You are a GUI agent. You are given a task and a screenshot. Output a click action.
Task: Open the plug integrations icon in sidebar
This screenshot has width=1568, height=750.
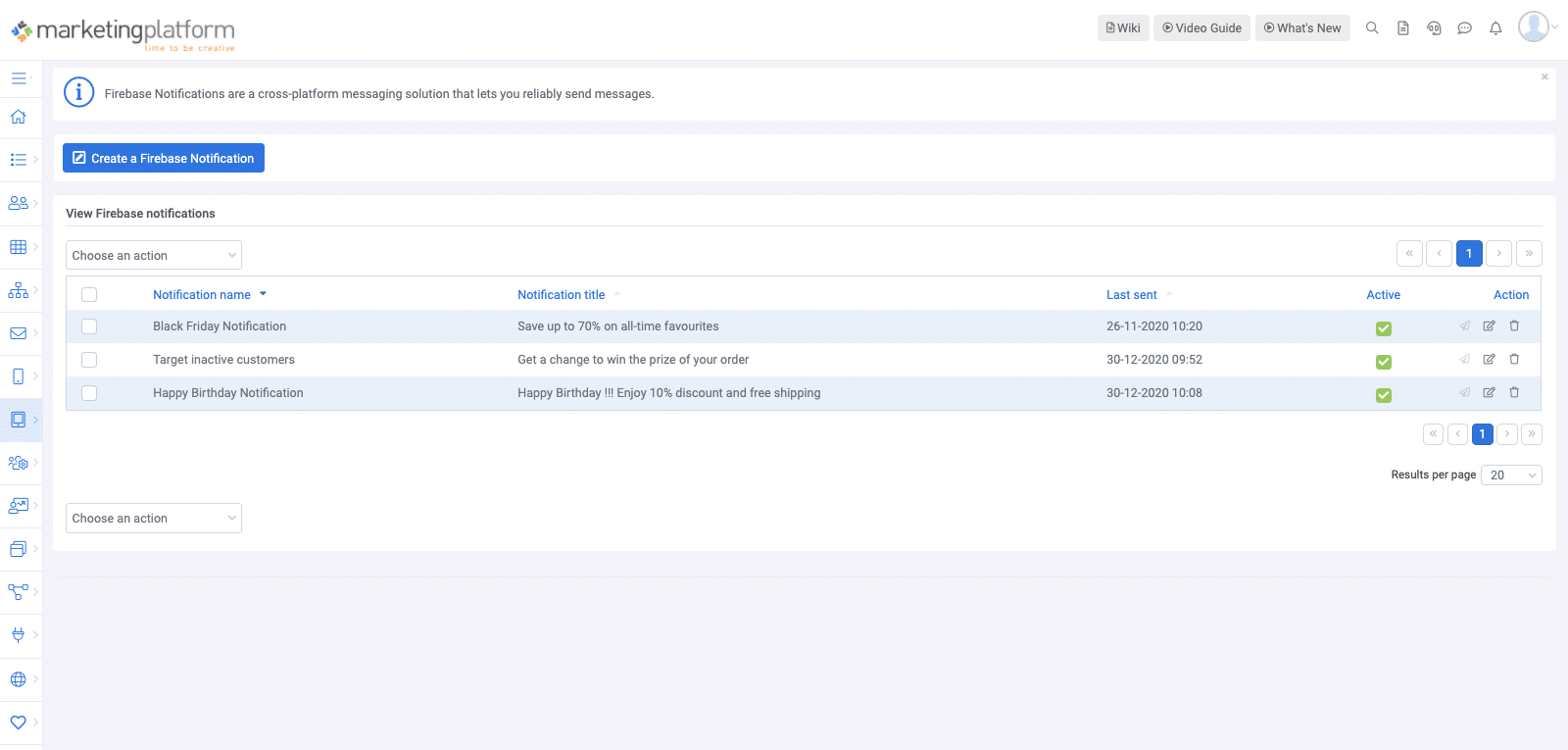[18, 635]
